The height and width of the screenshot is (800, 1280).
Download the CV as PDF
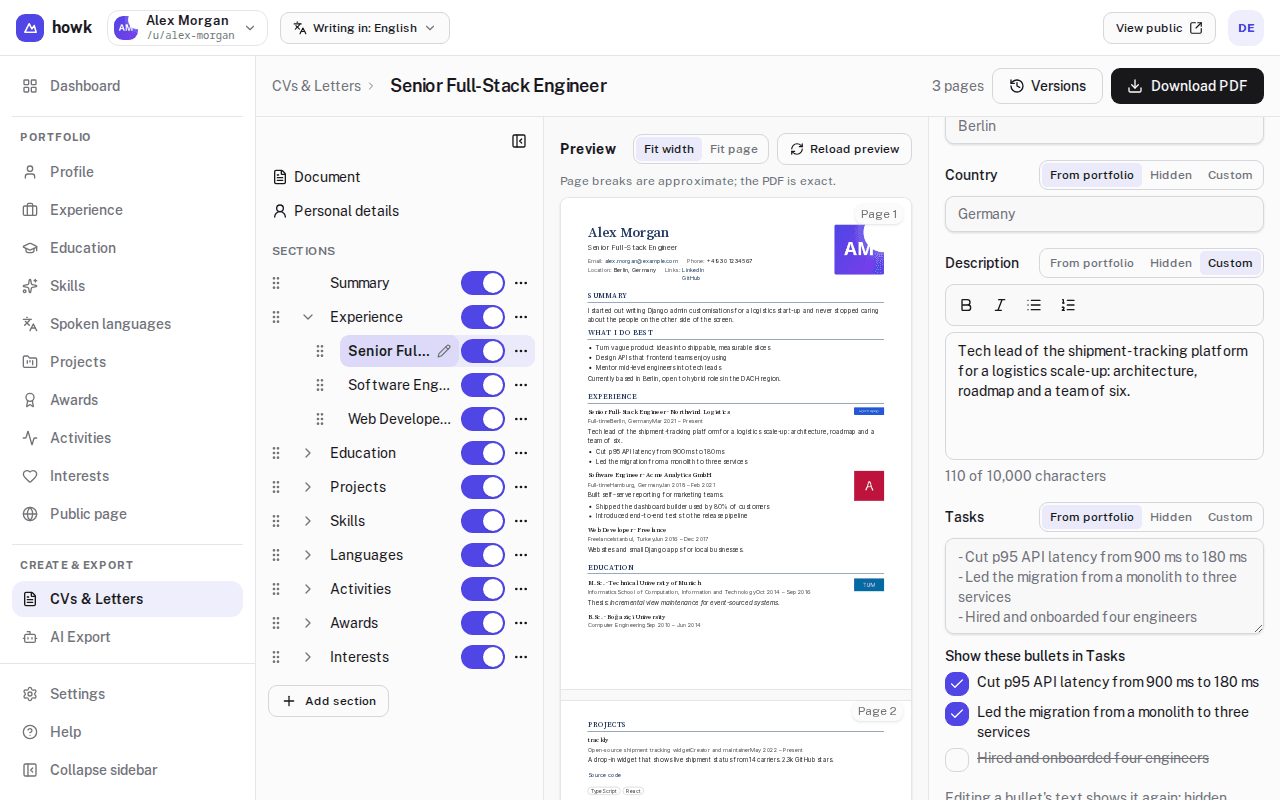[1187, 86]
